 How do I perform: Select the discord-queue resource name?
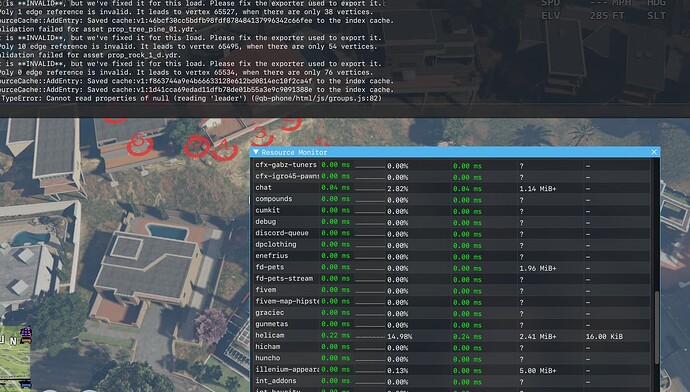(282, 233)
